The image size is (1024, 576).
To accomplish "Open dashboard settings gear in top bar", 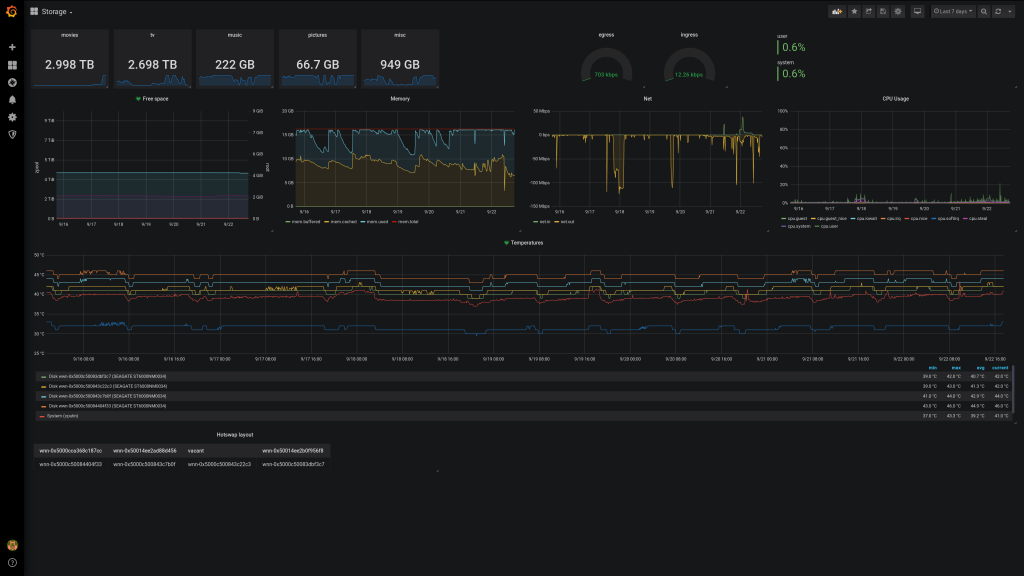I will tap(898, 11).
